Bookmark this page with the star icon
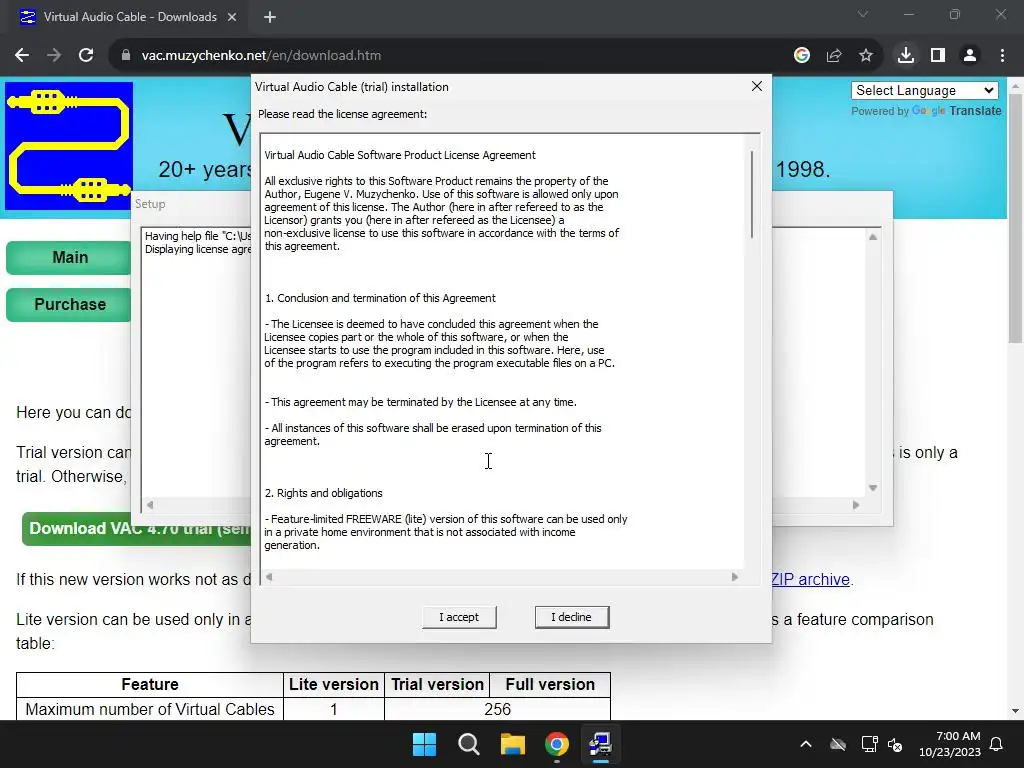The width and height of the screenshot is (1024, 768). click(866, 56)
